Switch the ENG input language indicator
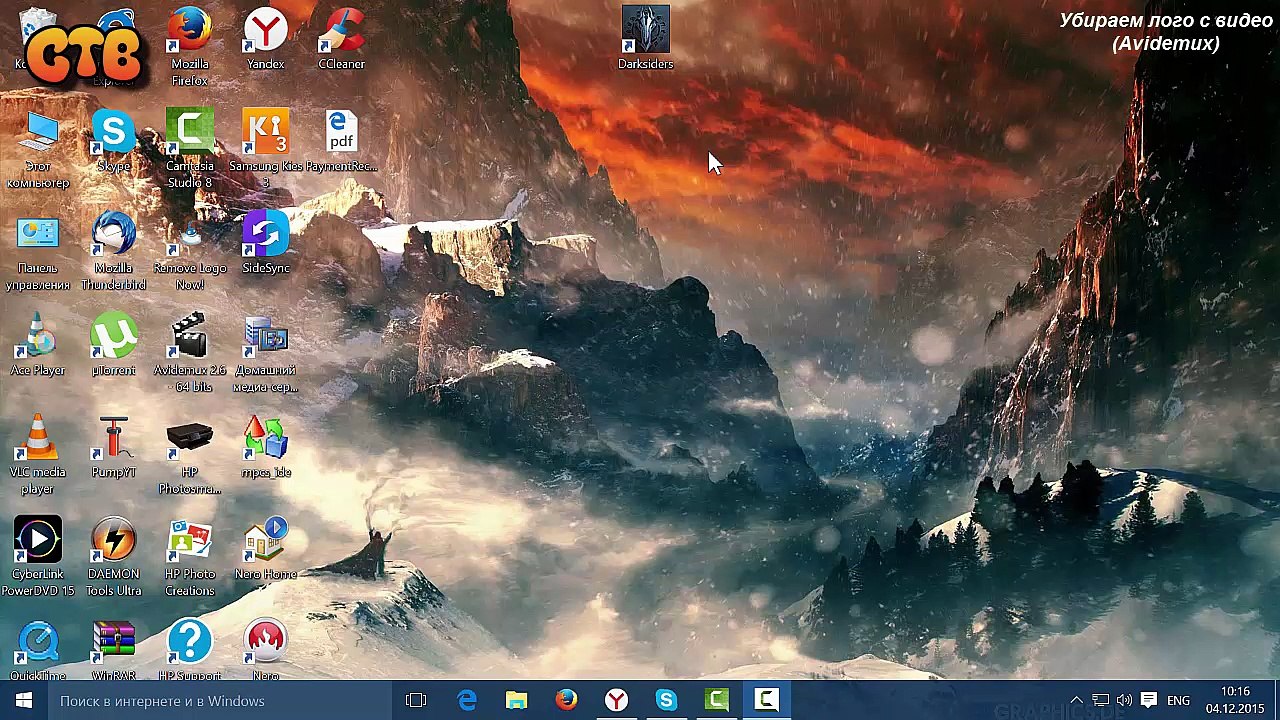1280x720 pixels. 1178,700
